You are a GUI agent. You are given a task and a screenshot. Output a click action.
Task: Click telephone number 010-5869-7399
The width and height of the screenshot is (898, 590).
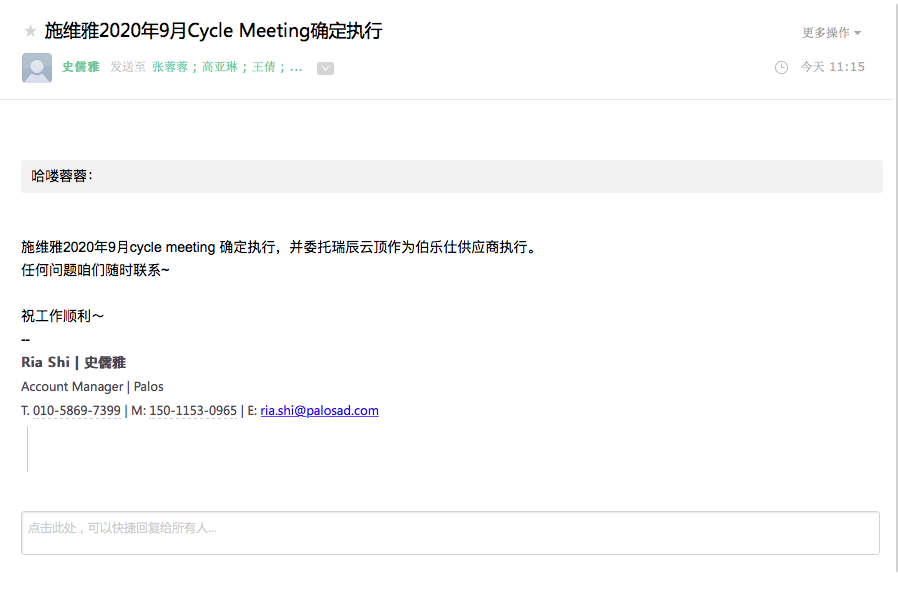[77, 410]
